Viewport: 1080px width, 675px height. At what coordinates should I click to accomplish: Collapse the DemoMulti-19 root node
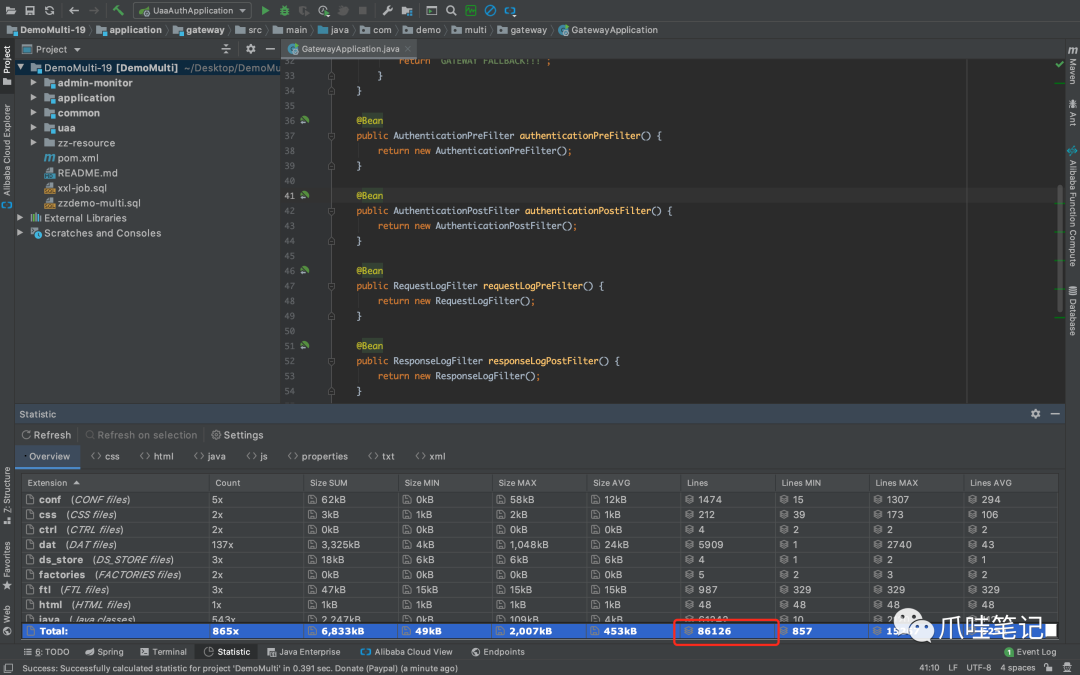click(x=21, y=68)
